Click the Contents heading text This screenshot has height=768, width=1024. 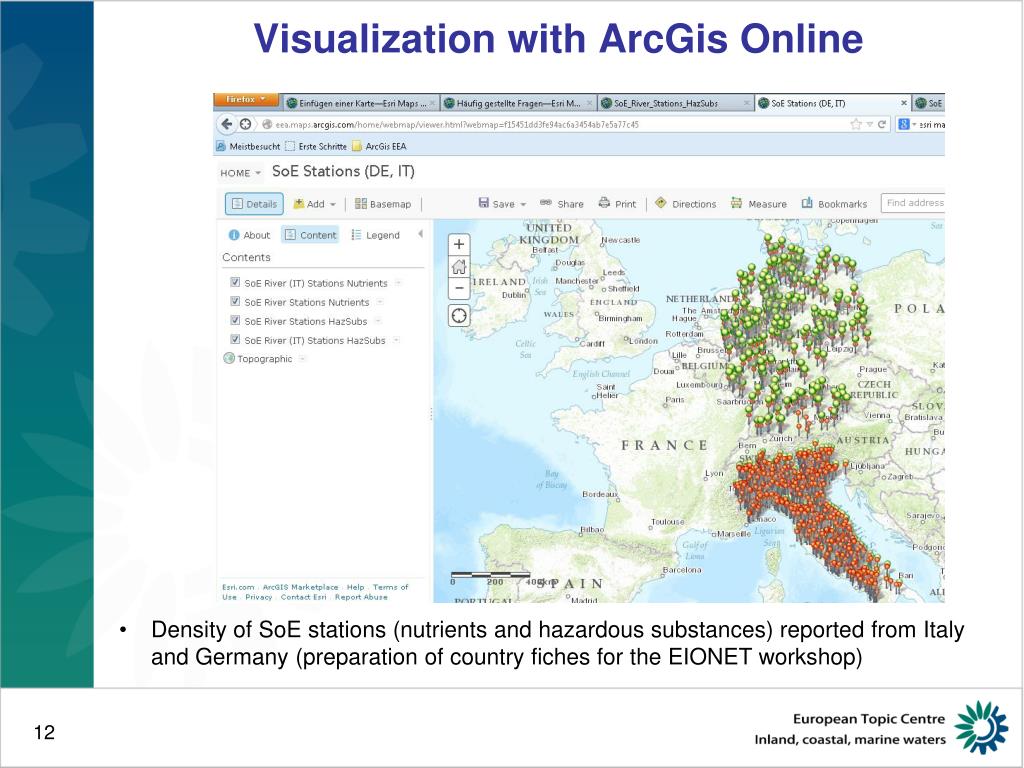(x=246, y=257)
